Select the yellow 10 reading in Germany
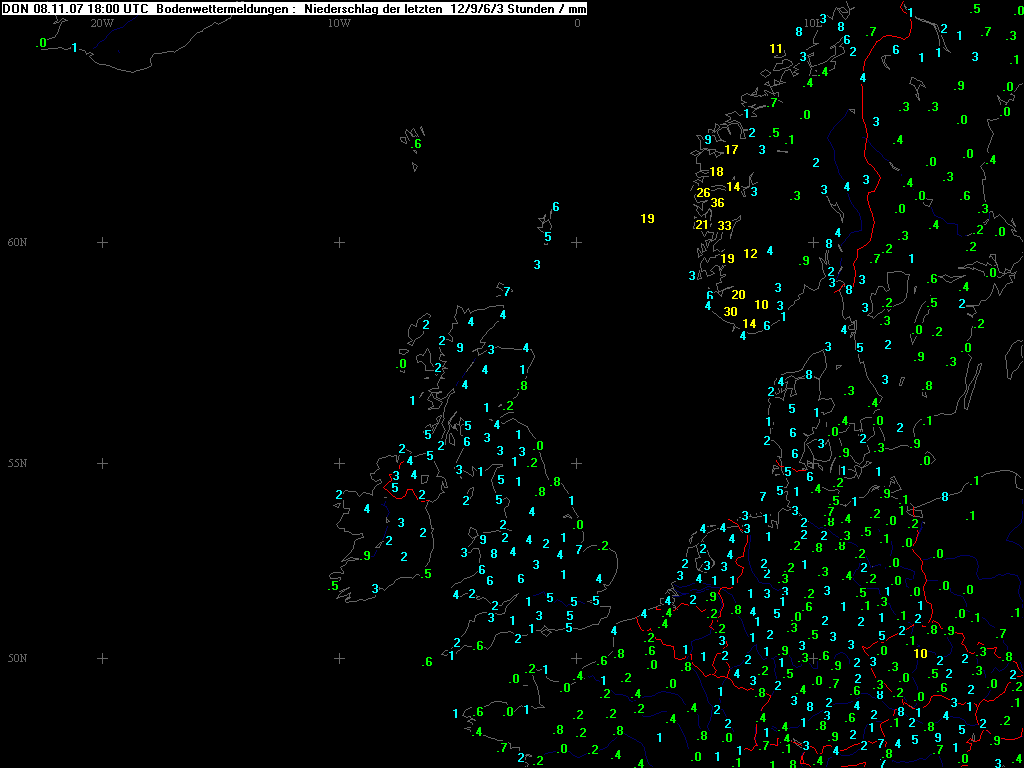 pos(920,654)
